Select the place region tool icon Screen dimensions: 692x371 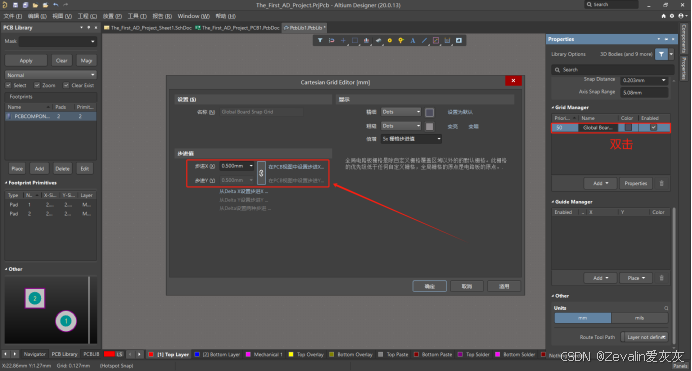click(436, 40)
